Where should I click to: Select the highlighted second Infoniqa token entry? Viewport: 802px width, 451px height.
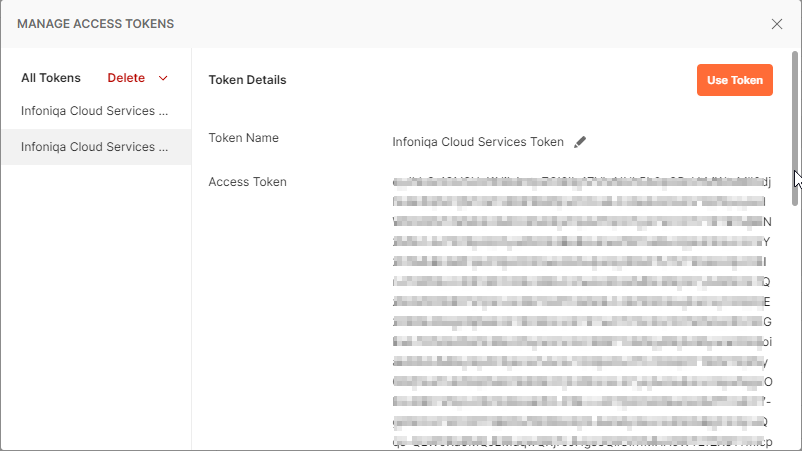click(x=96, y=147)
